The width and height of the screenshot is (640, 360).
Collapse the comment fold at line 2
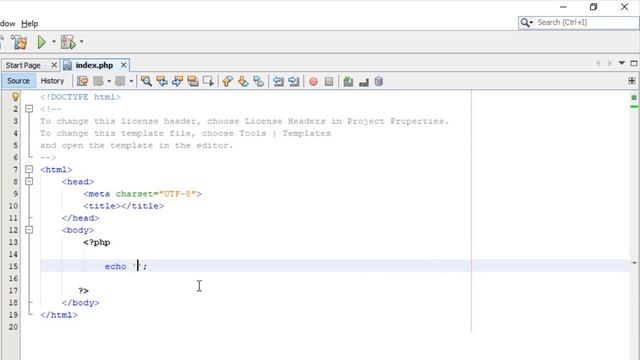pyautogui.click(x=29, y=109)
